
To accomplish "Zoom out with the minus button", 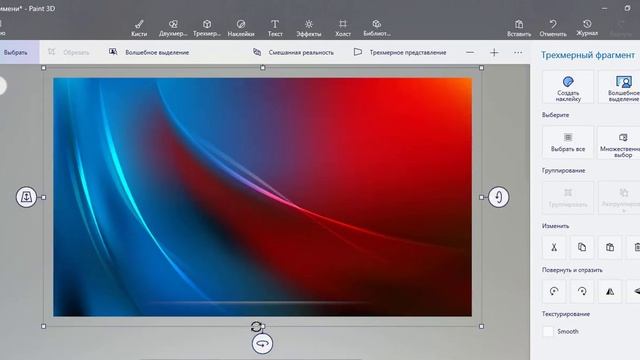I will [470, 52].
